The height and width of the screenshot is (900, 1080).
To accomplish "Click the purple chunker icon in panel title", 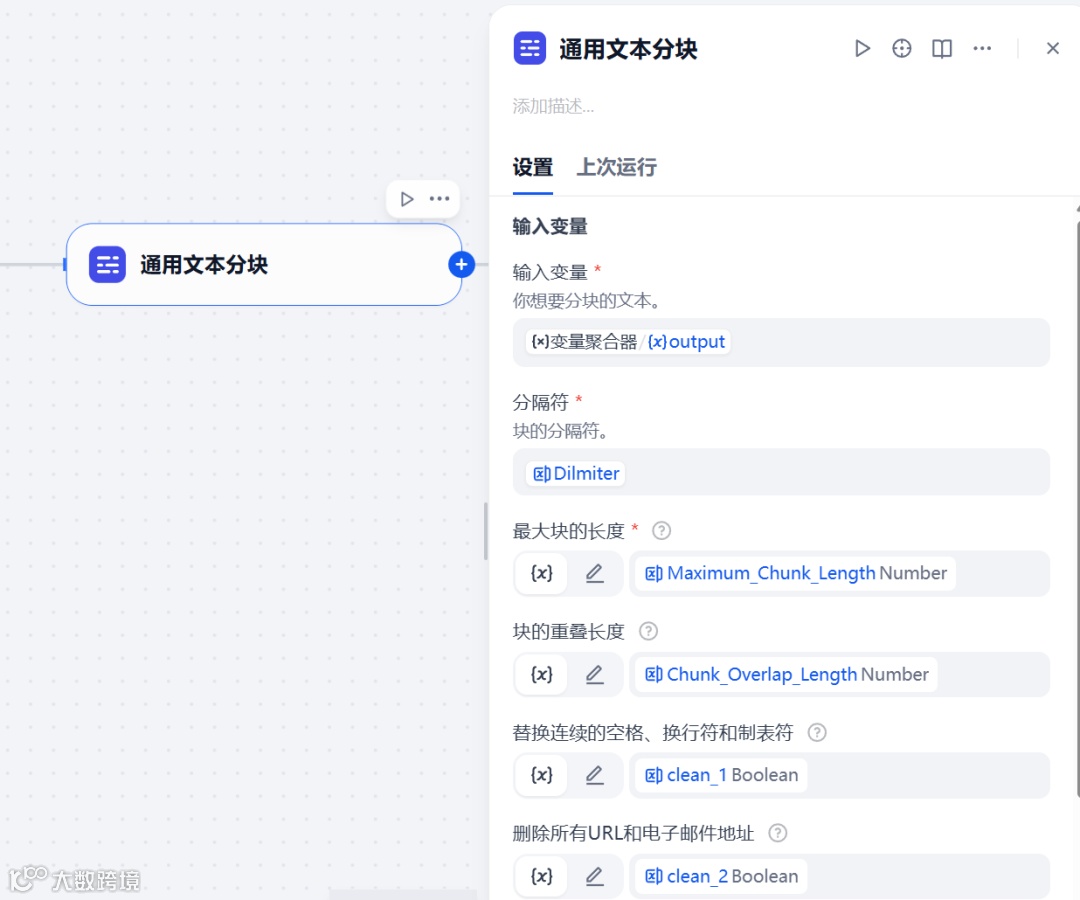I will coord(530,48).
